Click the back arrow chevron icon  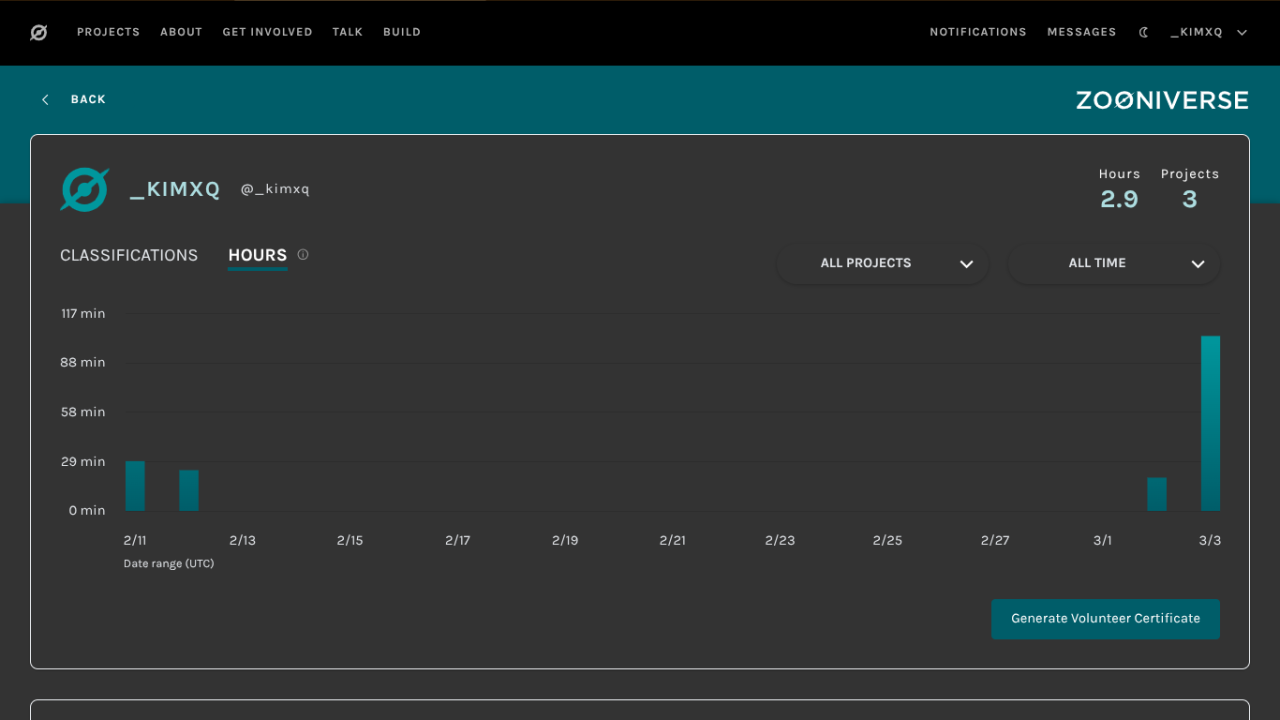click(x=45, y=100)
